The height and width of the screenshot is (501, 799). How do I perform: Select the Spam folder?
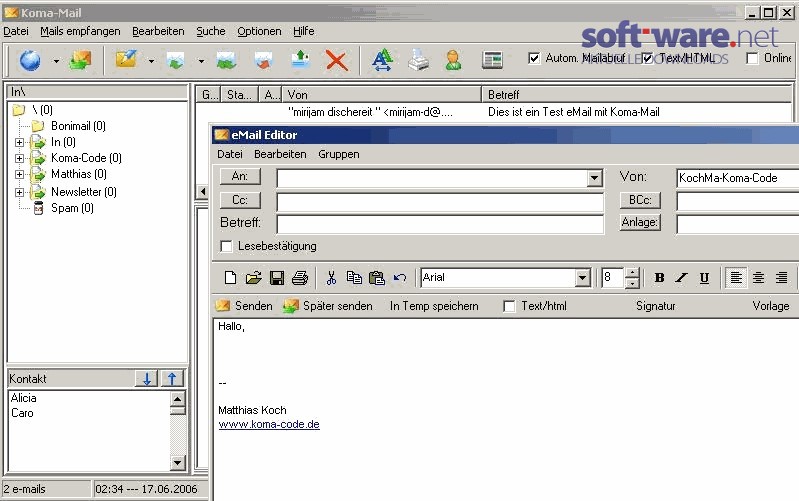[x=72, y=208]
